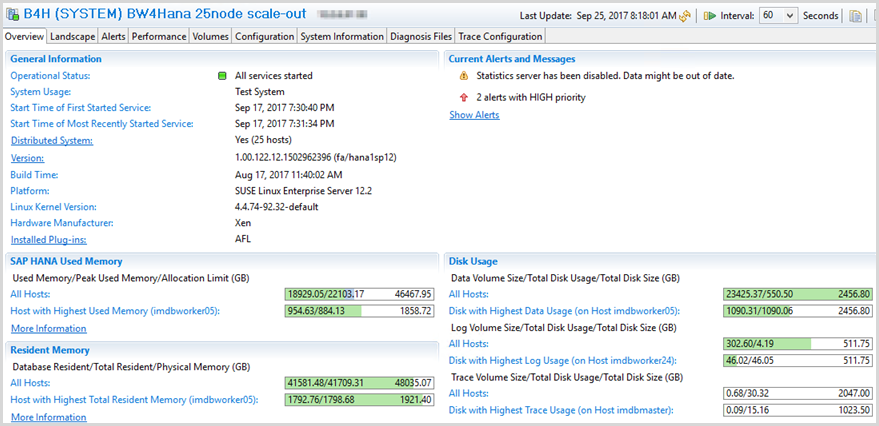879x426 pixels.
Task: Click the yellow warning icon for statistics server
Action: coord(463,76)
